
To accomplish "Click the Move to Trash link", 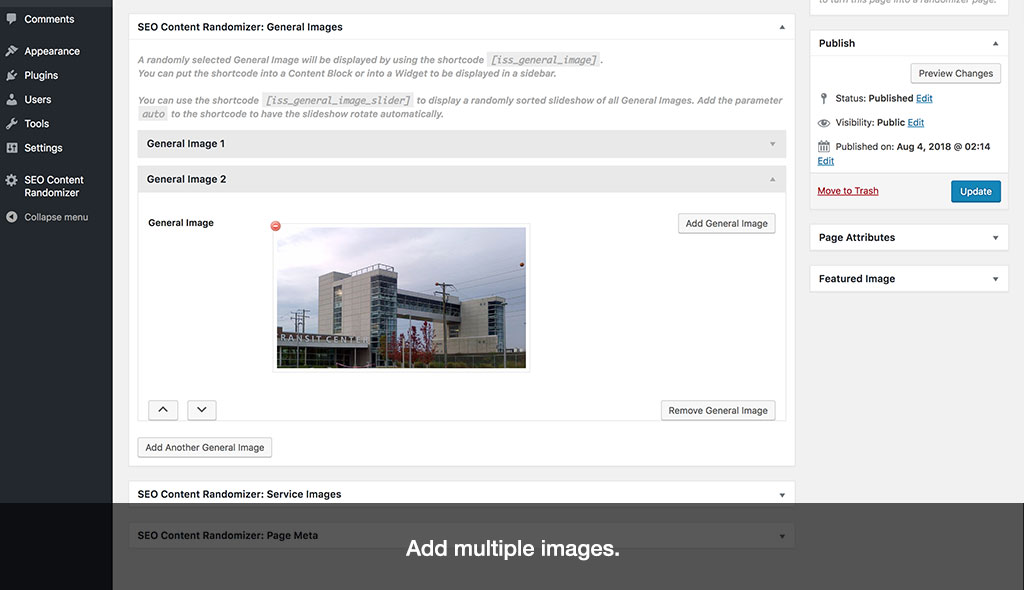I will (847, 191).
